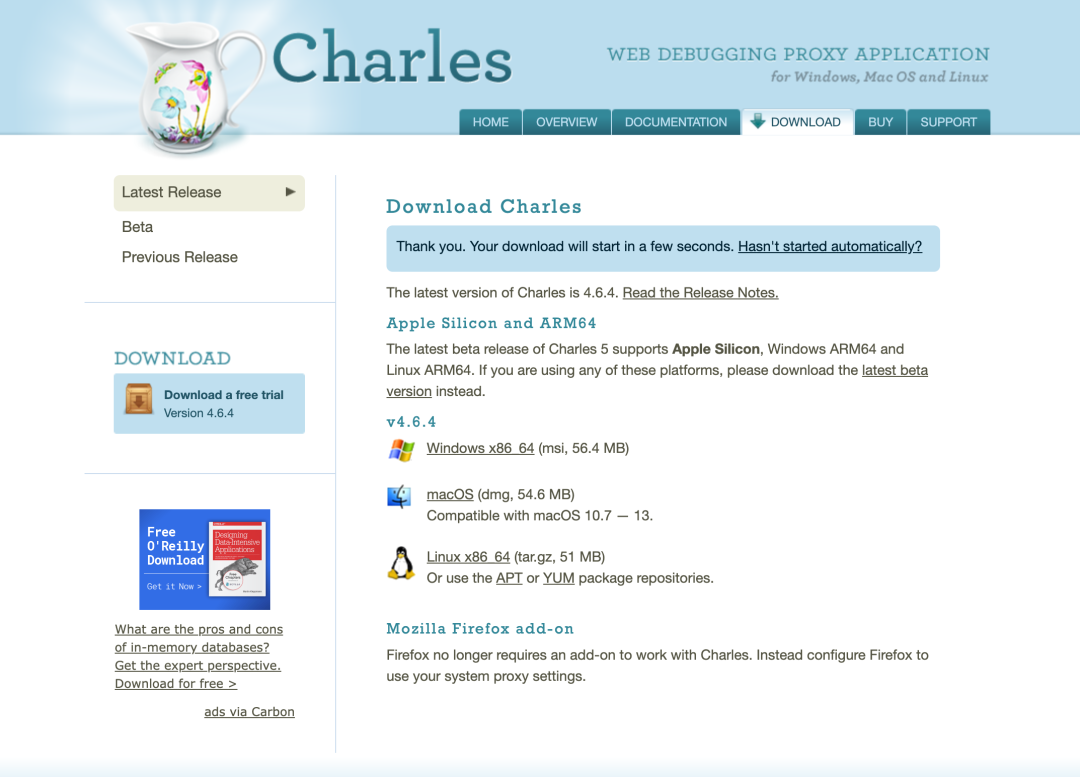Viewport: 1080px width, 777px height.
Task: Open the DOWNLOAD tab
Action: 798,122
